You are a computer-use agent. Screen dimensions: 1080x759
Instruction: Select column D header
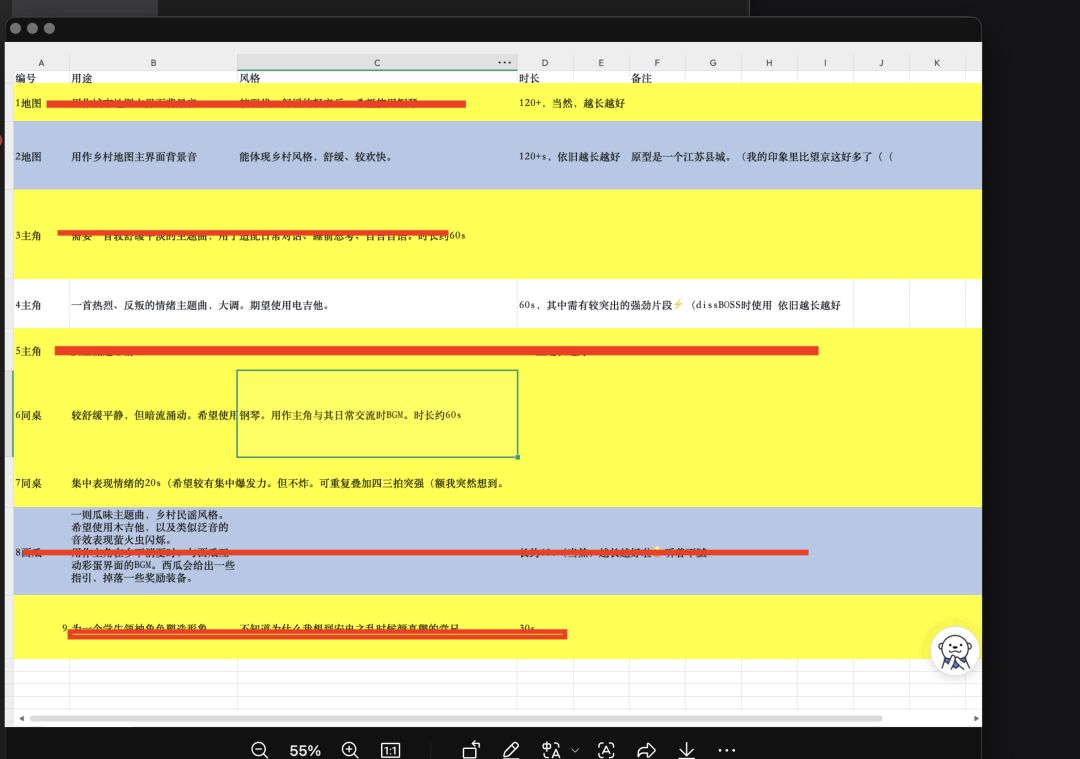click(x=545, y=63)
